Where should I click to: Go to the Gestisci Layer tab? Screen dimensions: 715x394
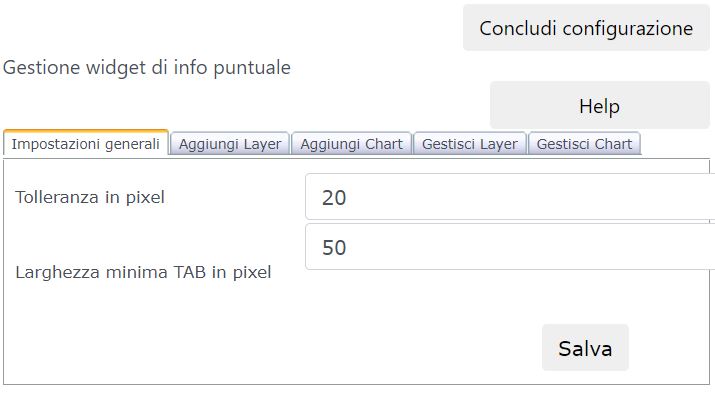[x=470, y=144]
